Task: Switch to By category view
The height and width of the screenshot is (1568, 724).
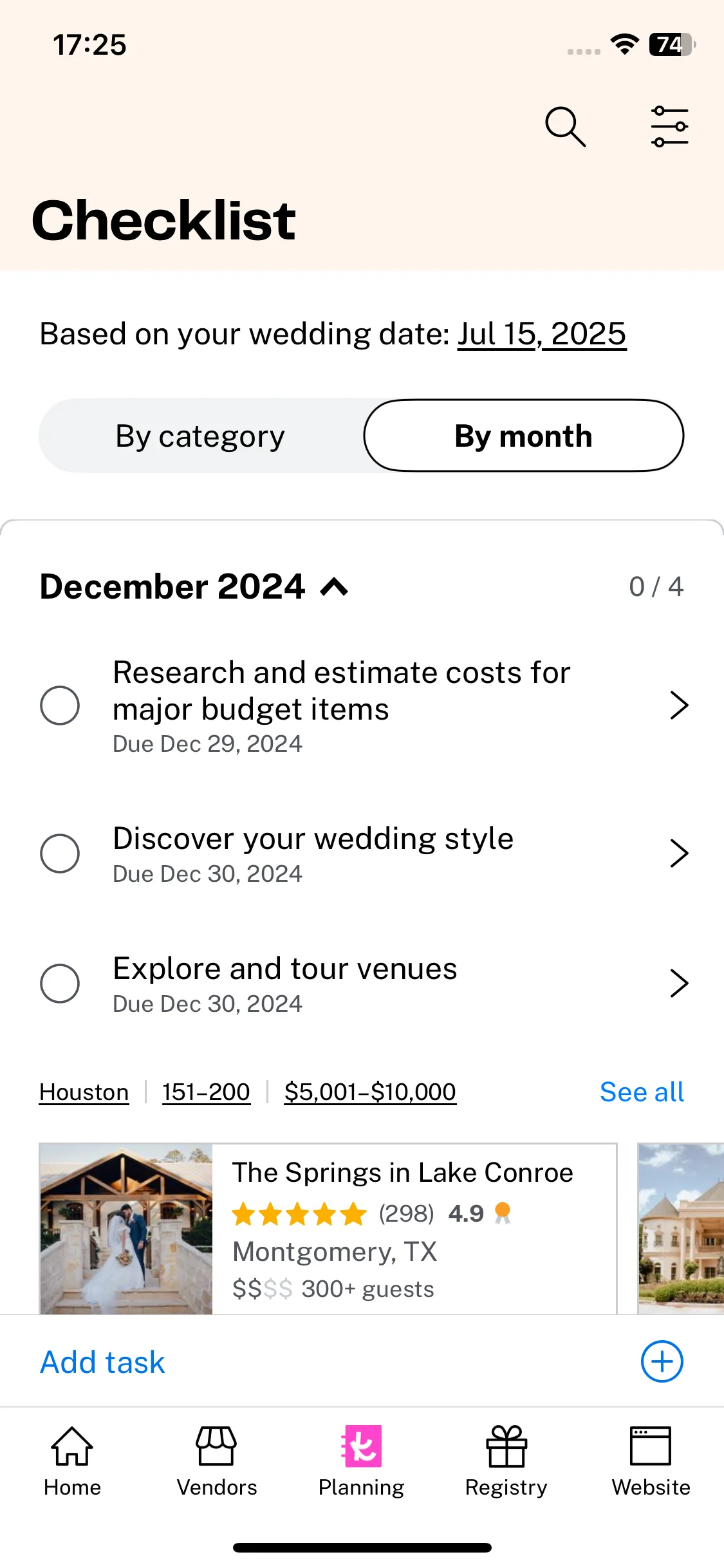Action: coord(200,436)
